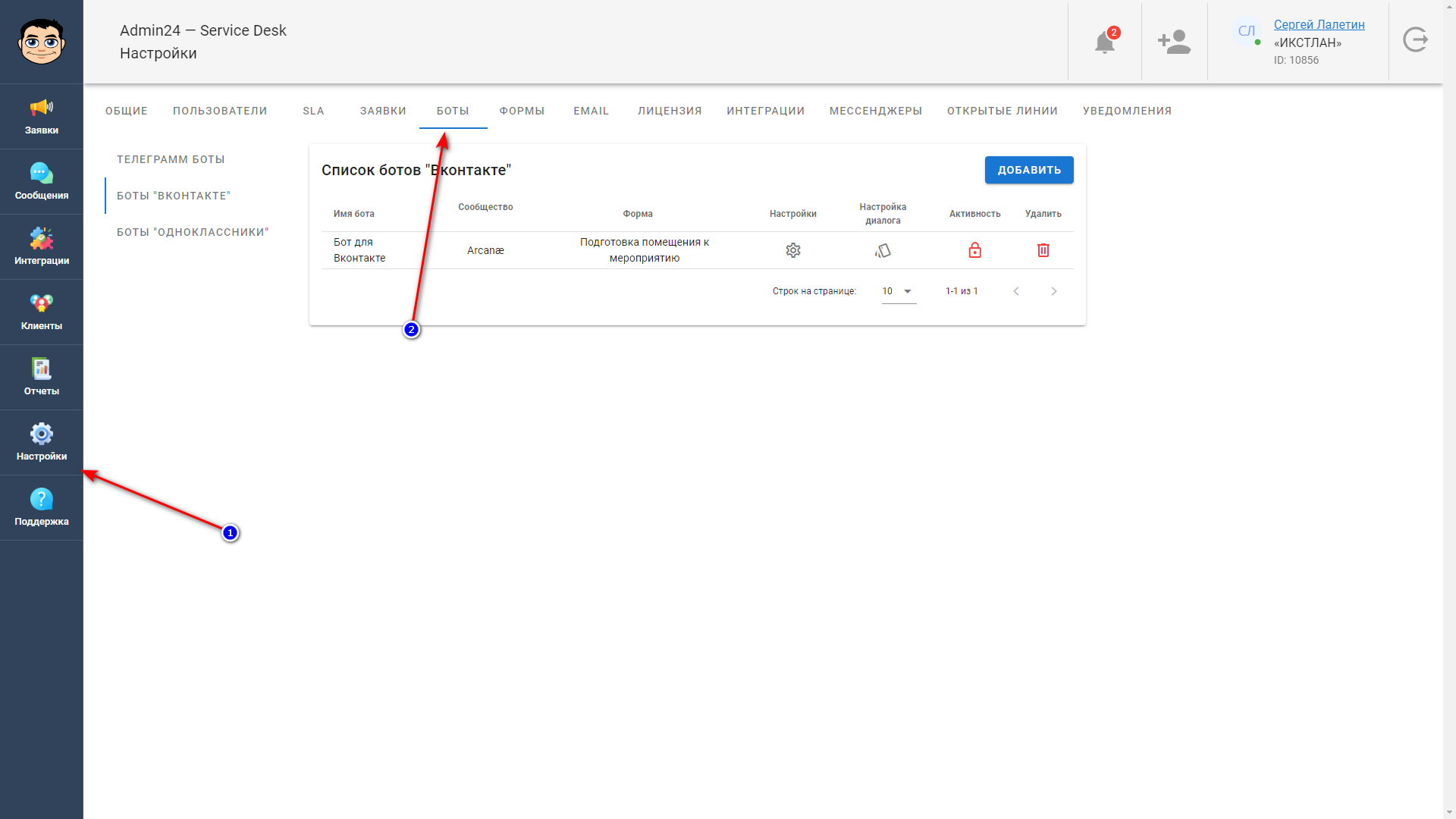Open the Заявки section in sidebar
This screenshot has height=819, width=1456.
42,117
